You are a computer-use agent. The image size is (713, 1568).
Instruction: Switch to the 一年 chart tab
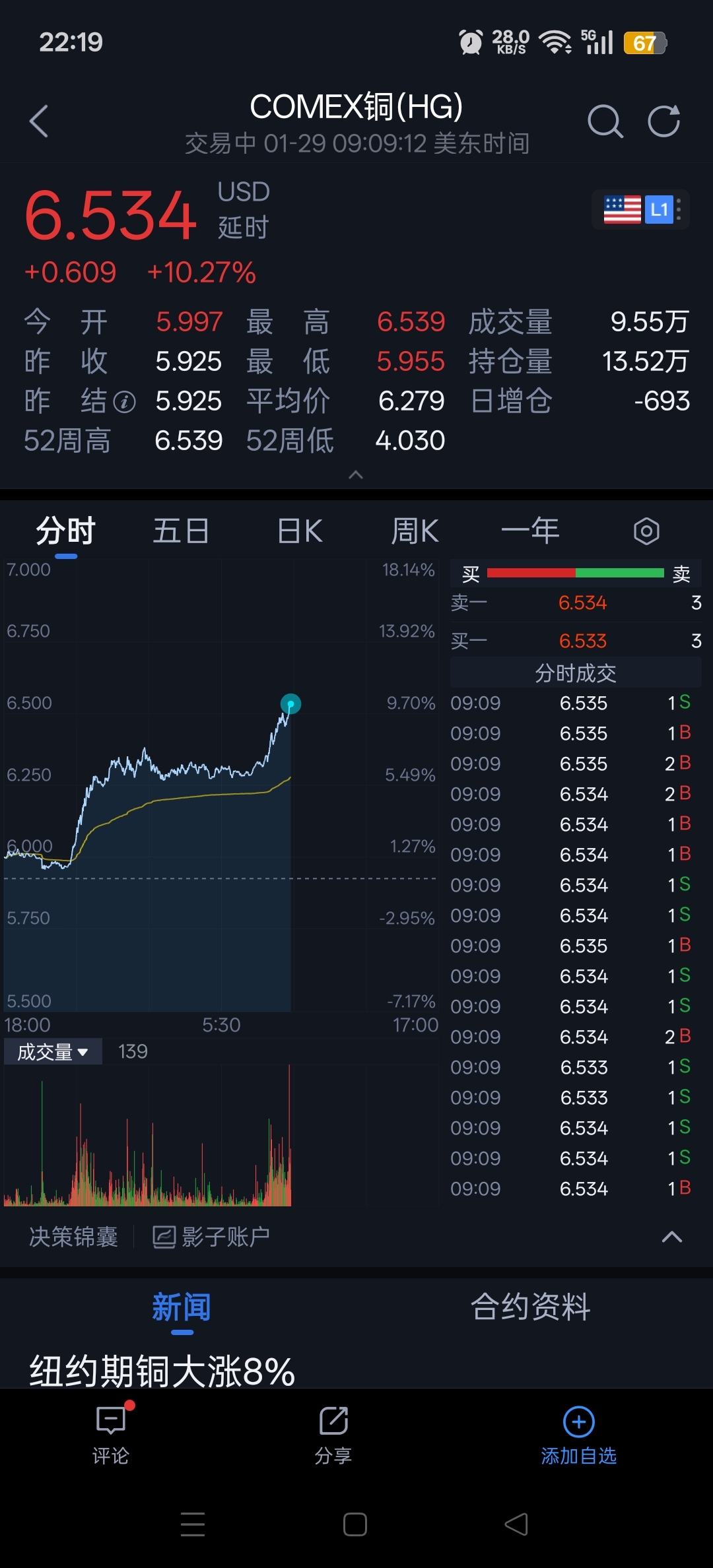click(530, 531)
